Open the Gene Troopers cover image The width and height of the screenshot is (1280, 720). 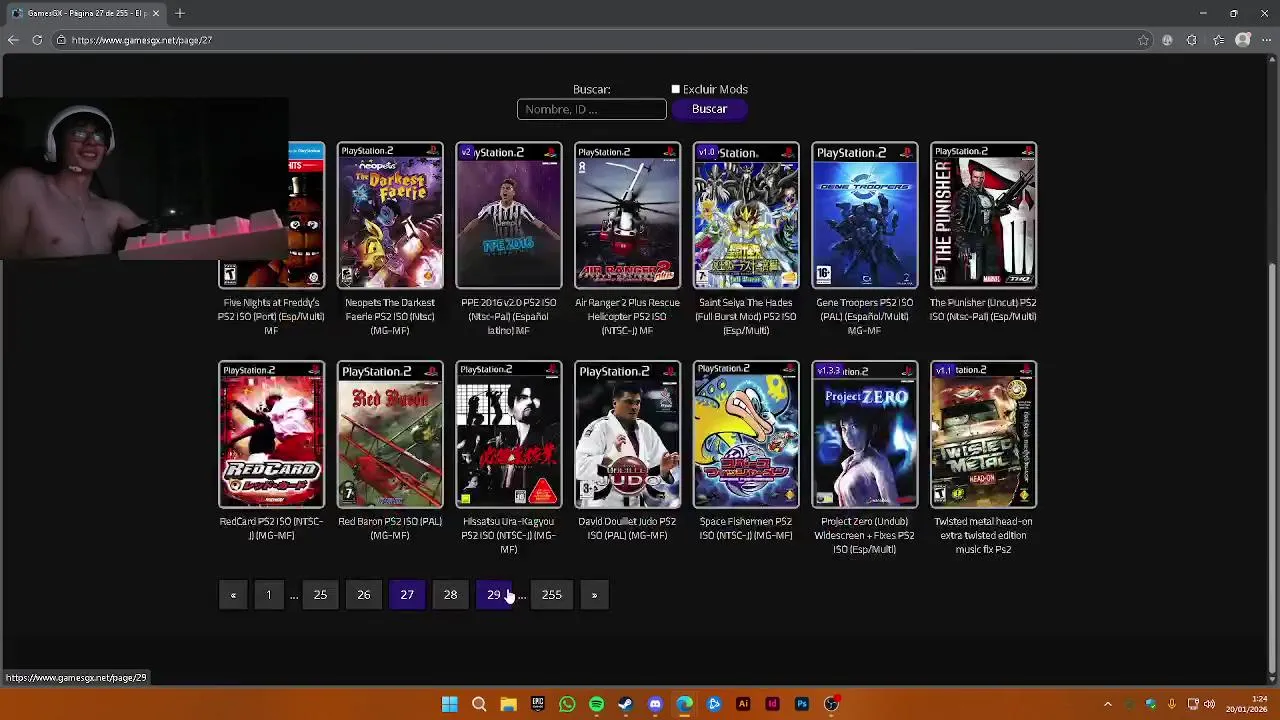865,215
